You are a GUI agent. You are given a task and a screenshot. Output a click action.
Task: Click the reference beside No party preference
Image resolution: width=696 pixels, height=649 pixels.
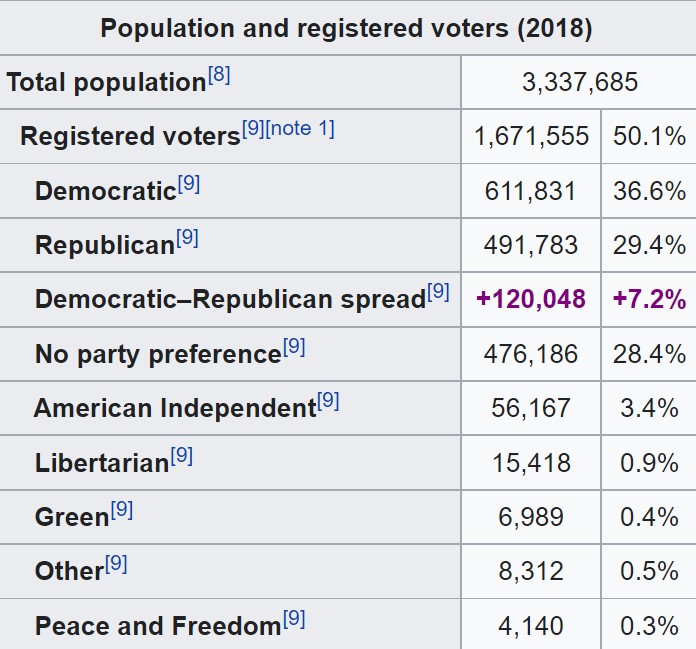click(294, 347)
